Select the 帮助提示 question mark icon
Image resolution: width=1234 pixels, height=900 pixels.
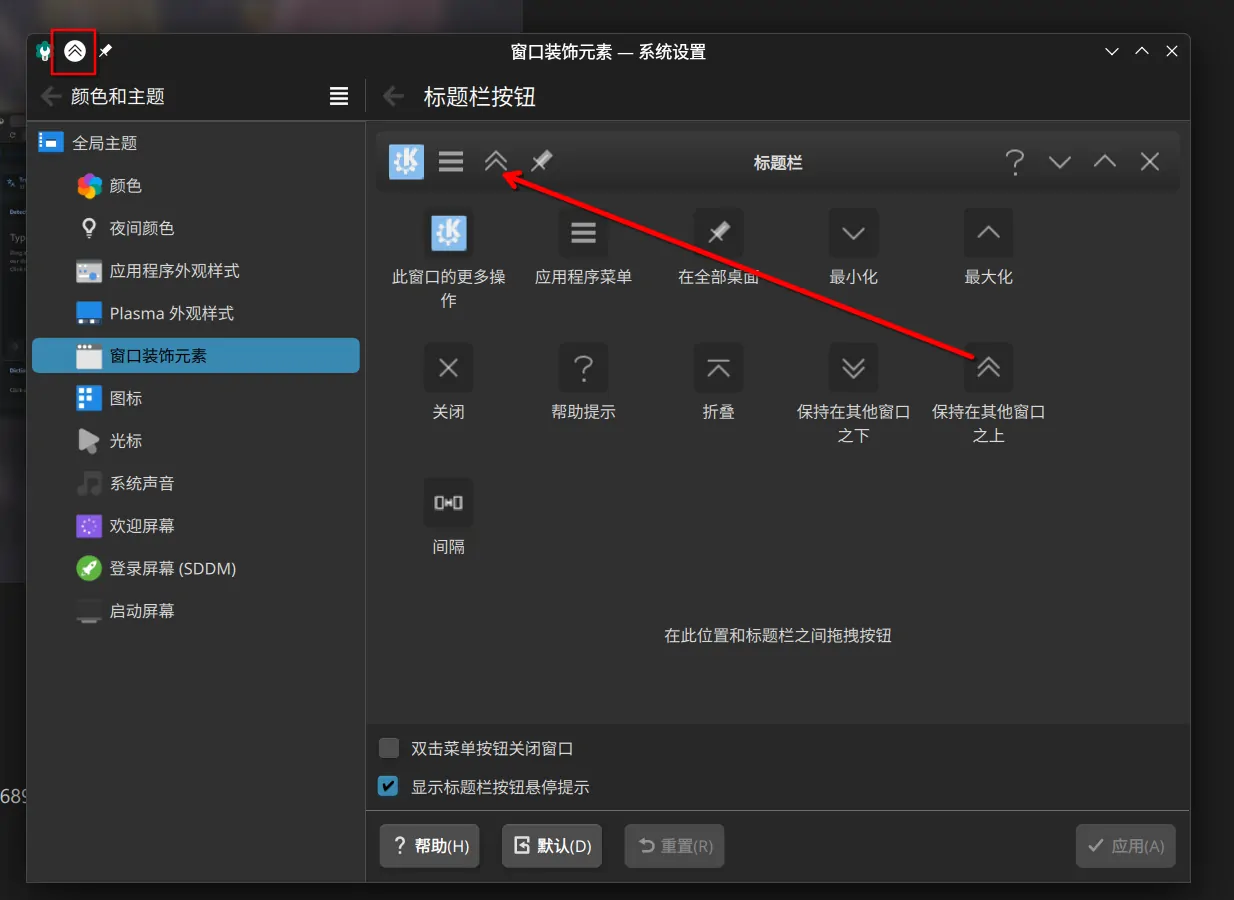(583, 368)
